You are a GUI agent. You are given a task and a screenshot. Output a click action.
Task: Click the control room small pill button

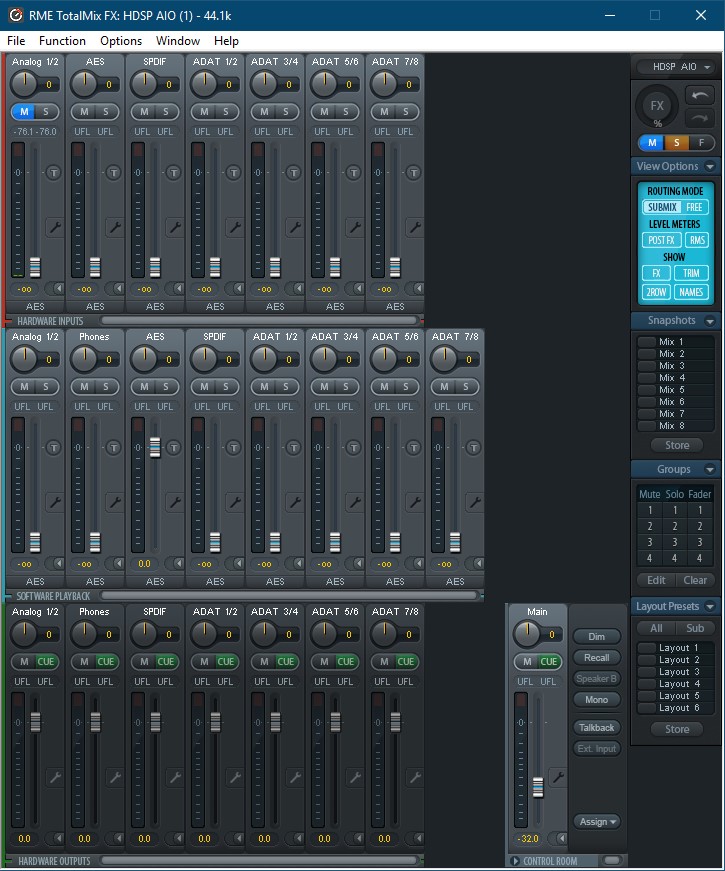pos(611,861)
